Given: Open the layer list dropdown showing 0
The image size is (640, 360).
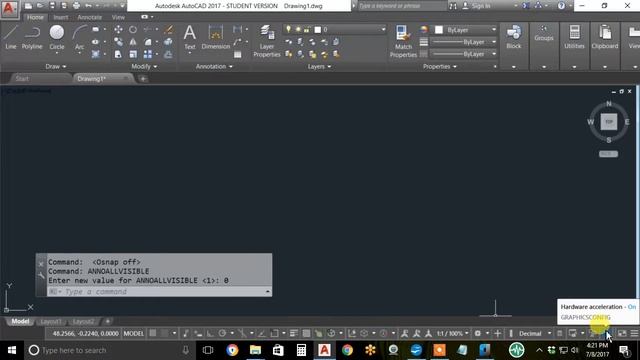Looking at the screenshot, I should (x=335, y=29).
